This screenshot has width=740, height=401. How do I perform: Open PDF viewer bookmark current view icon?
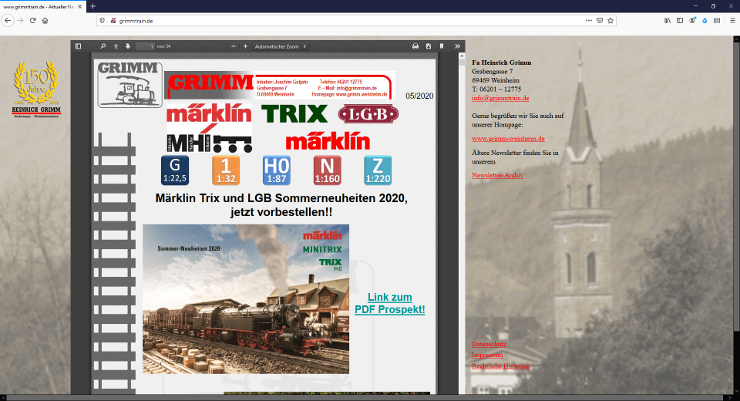click(x=442, y=46)
